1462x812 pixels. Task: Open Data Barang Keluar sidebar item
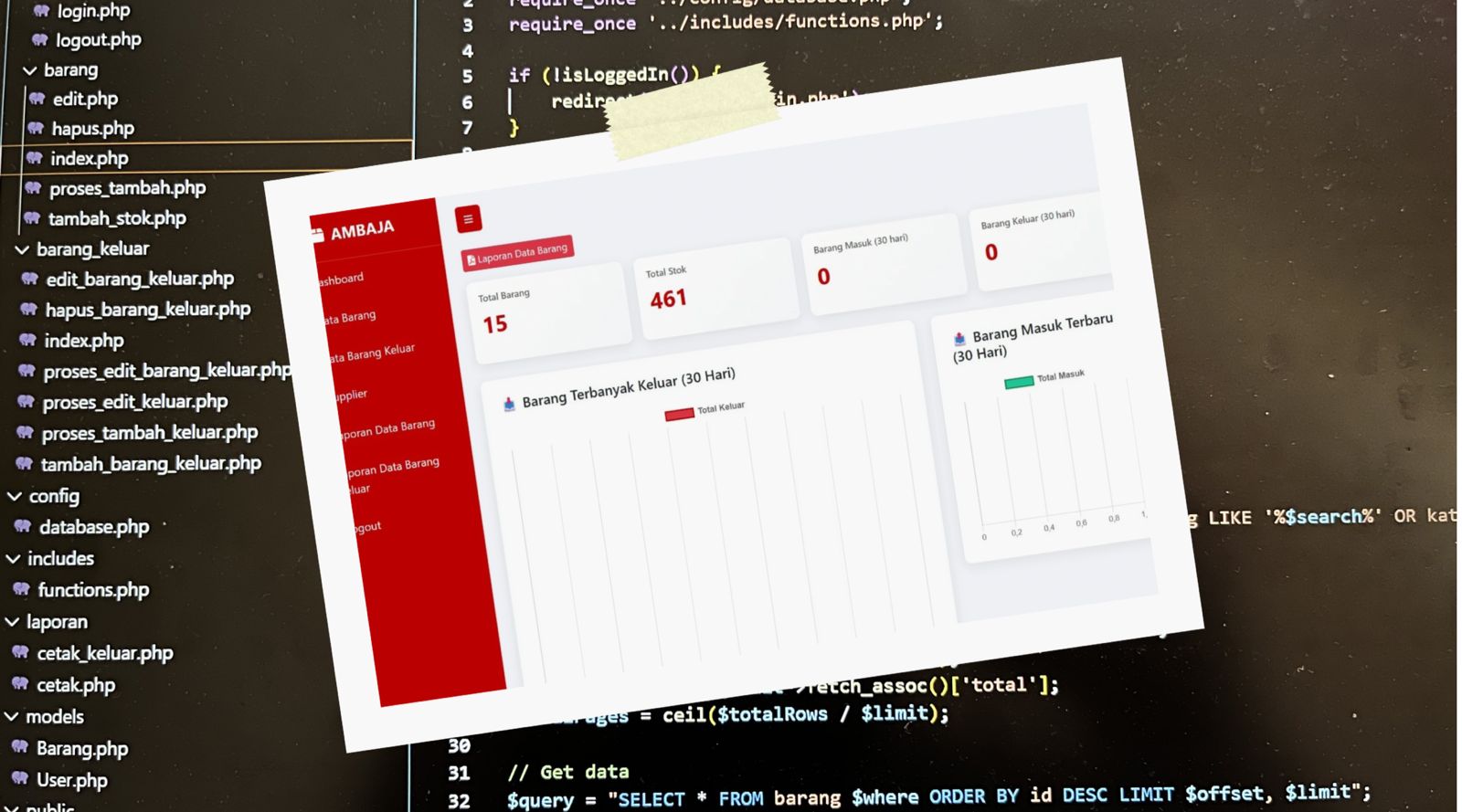click(x=372, y=353)
